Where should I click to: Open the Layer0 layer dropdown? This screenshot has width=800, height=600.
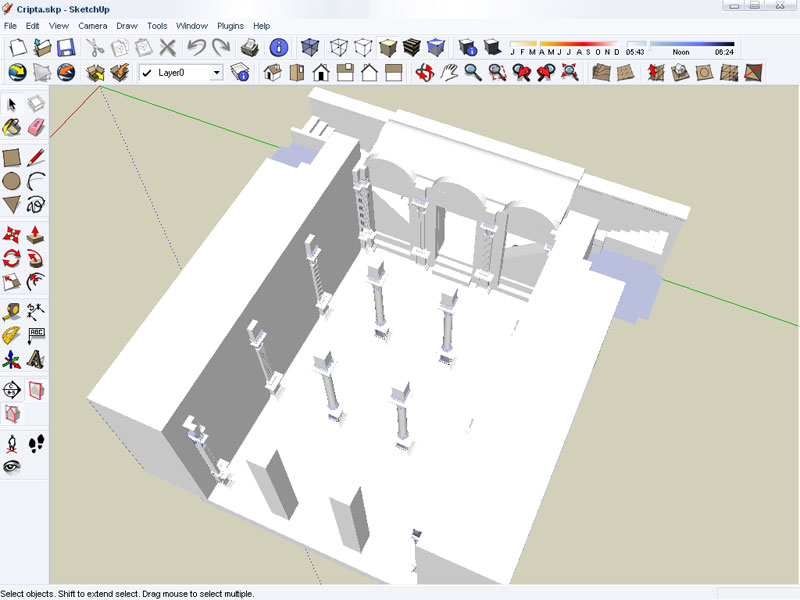click(x=217, y=73)
